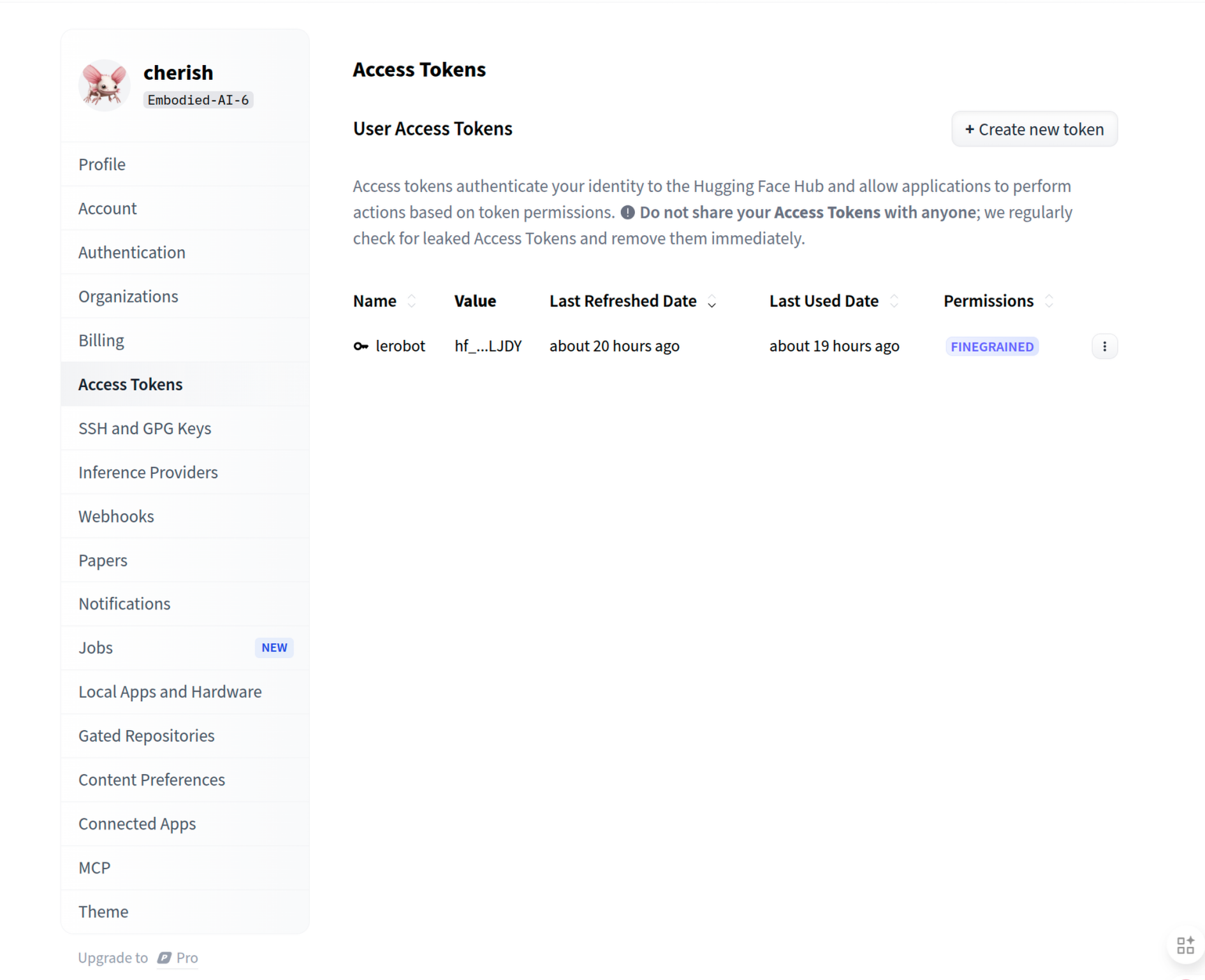Open Notifications settings
This screenshot has width=1205, height=980.
tap(185, 604)
